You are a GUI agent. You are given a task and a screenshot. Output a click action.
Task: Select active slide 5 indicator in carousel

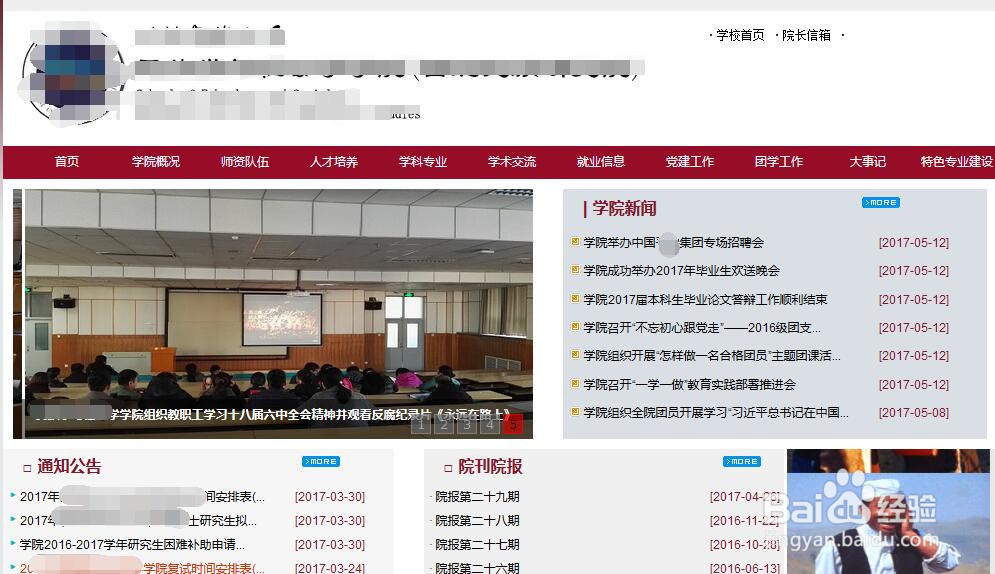click(x=513, y=424)
